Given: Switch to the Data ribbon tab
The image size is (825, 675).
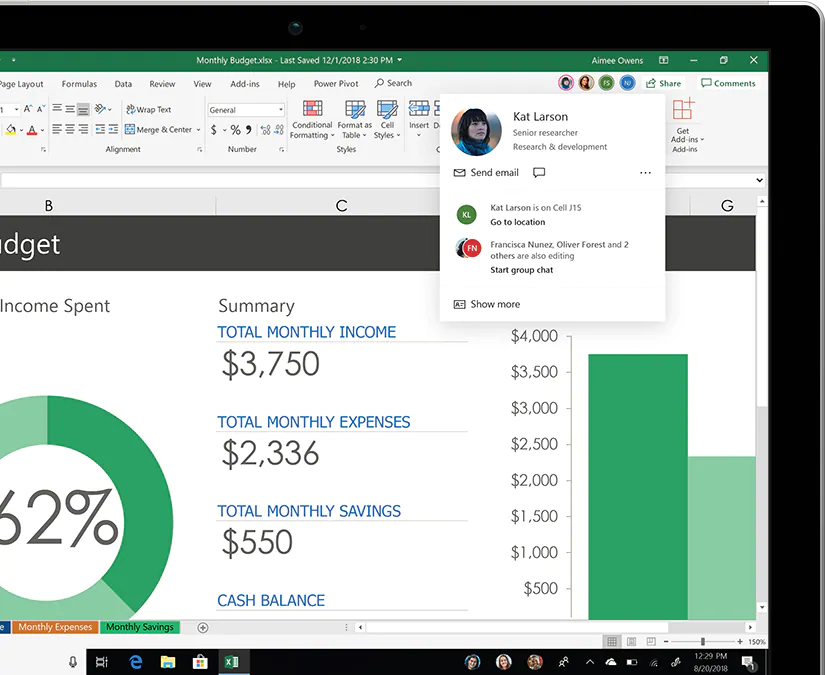Looking at the screenshot, I should (123, 84).
